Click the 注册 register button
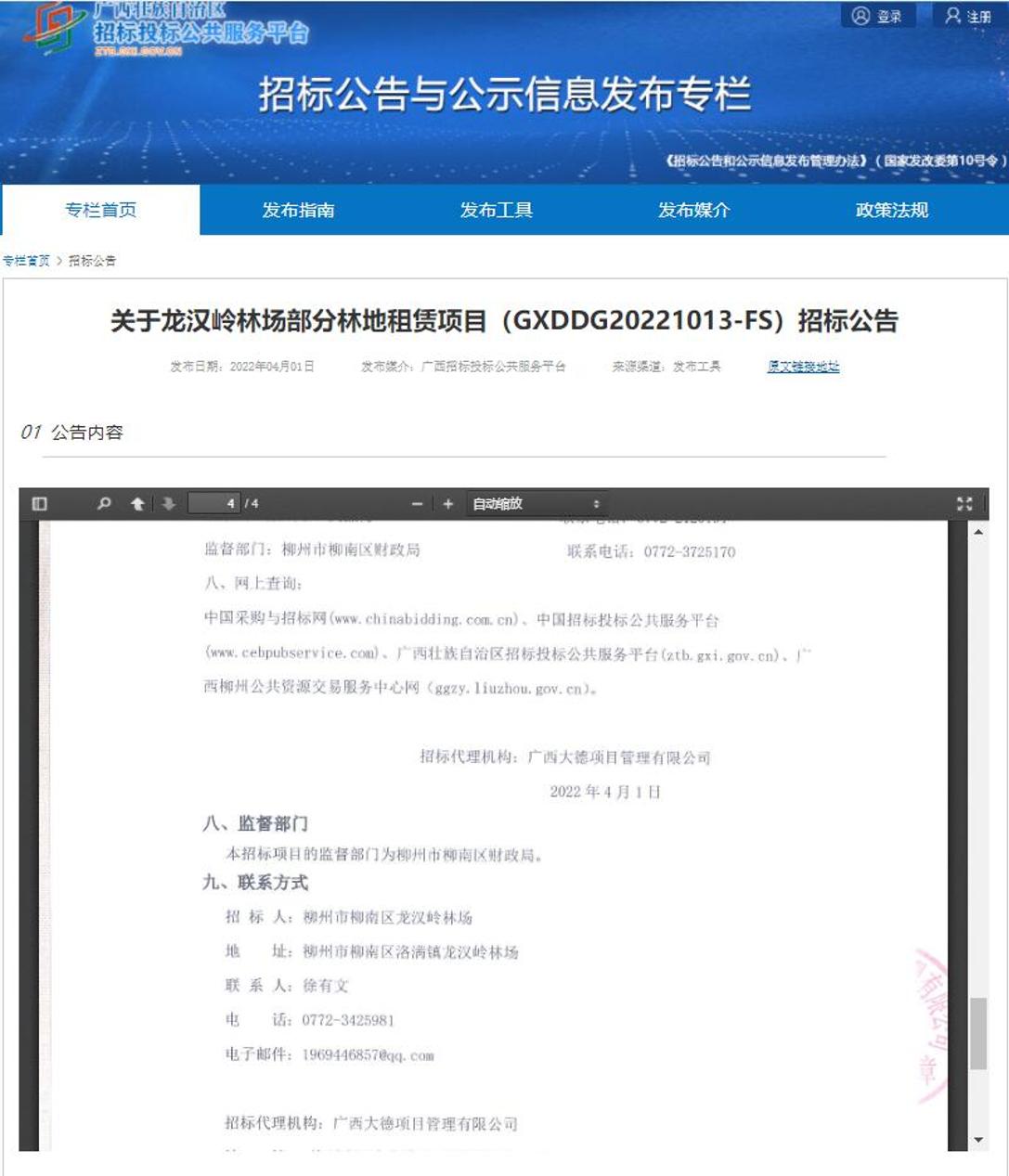Image resolution: width=1009 pixels, height=1176 pixels. 968,16
